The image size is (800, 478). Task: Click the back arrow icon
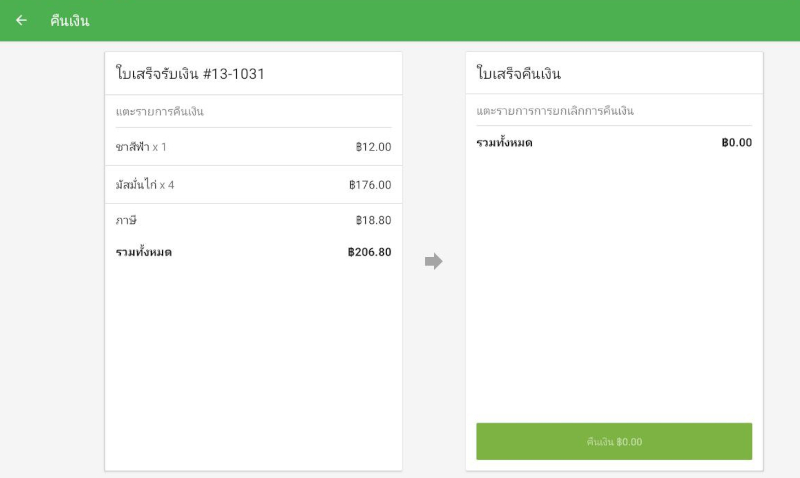(x=21, y=20)
